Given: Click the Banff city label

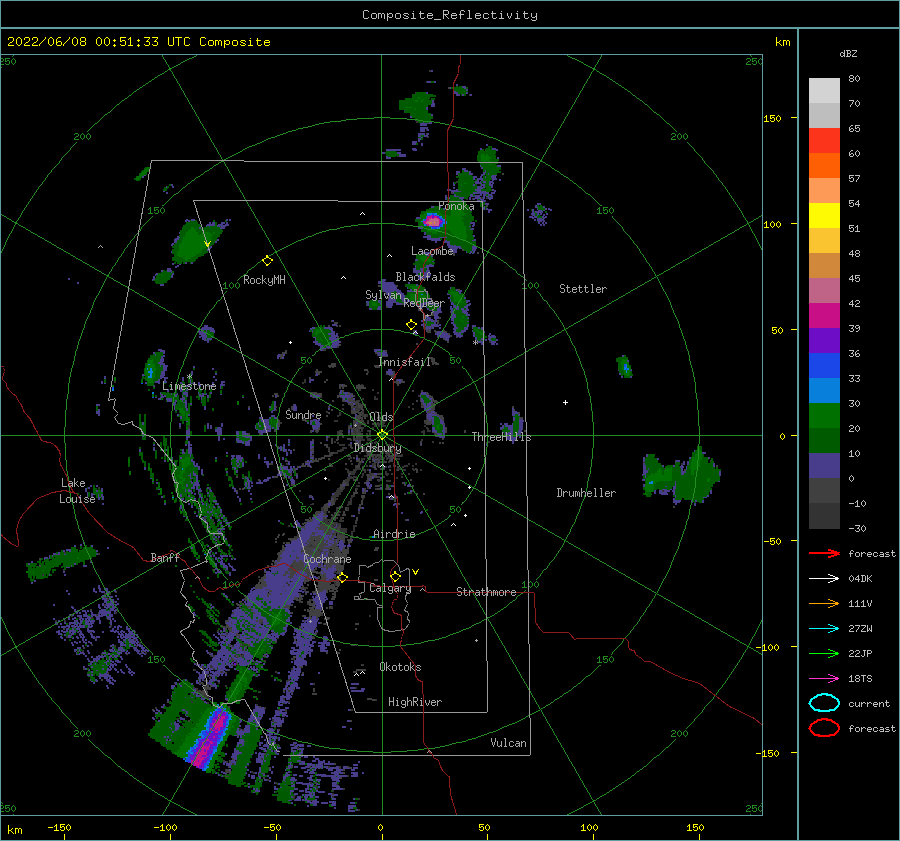Looking at the screenshot, I should point(165,557).
